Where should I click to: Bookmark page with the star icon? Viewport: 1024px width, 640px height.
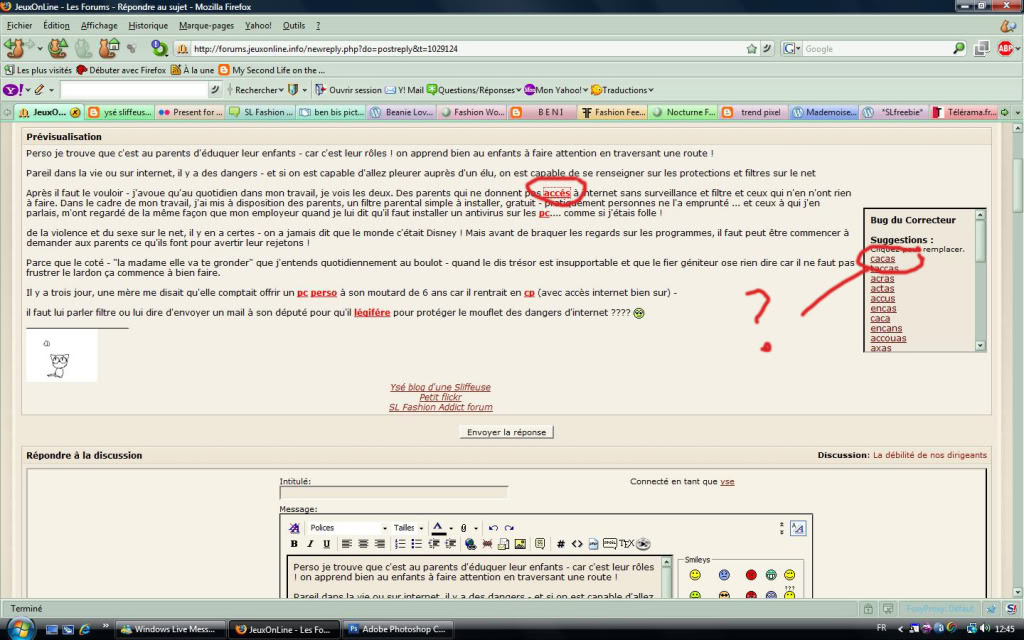(752, 49)
